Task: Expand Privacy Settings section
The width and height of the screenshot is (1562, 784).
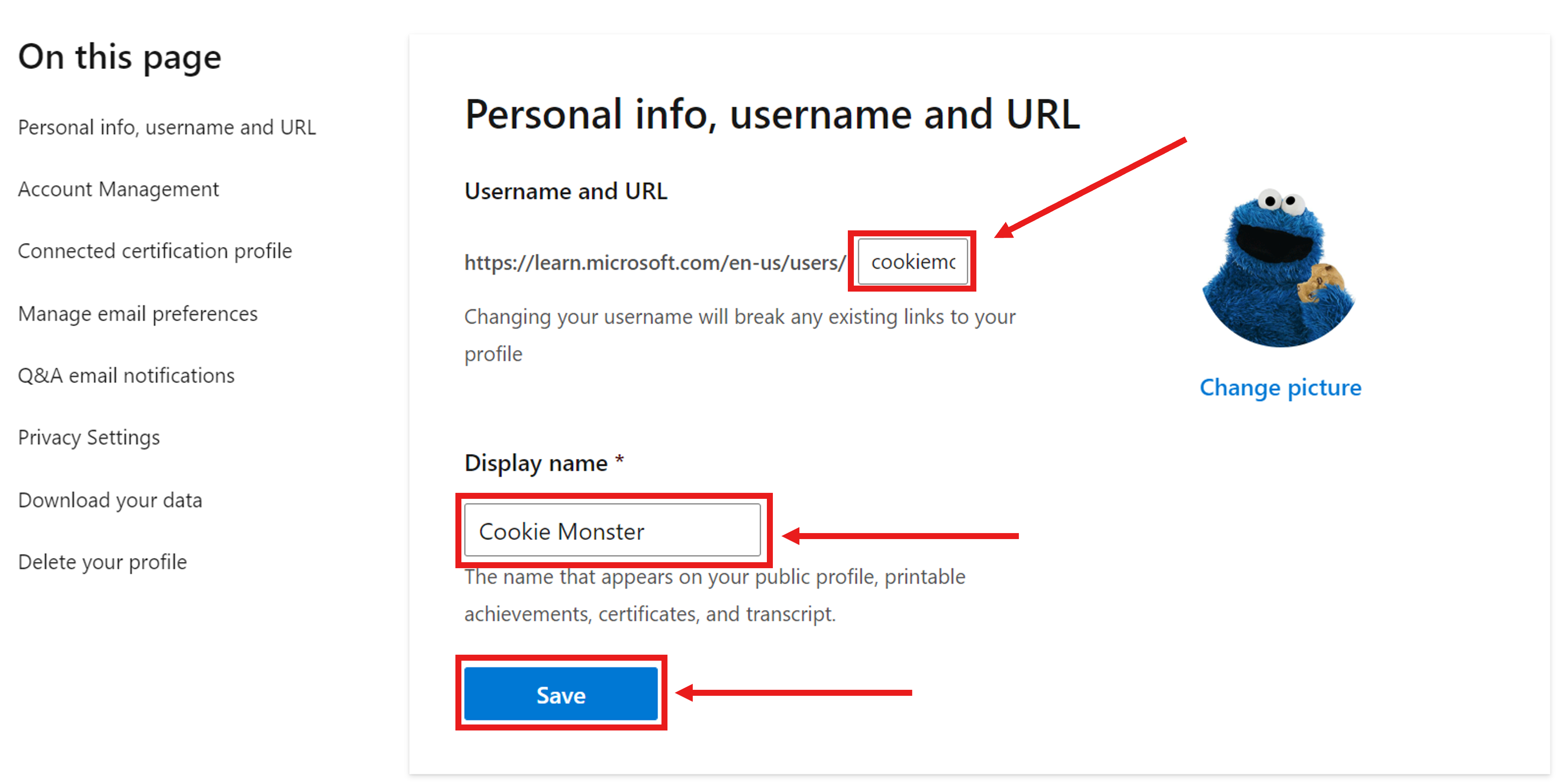Action: (x=89, y=437)
